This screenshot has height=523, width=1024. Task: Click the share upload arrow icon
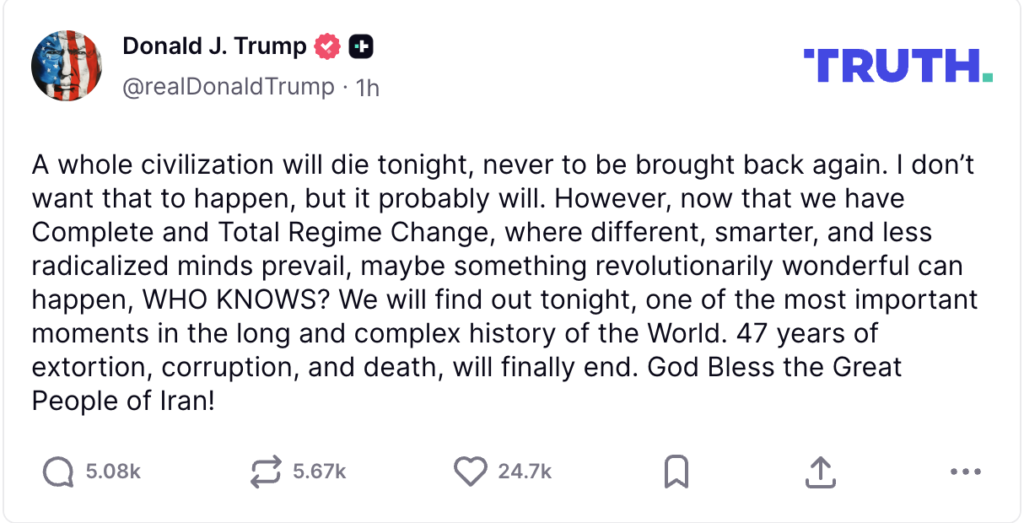(x=820, y=470)
